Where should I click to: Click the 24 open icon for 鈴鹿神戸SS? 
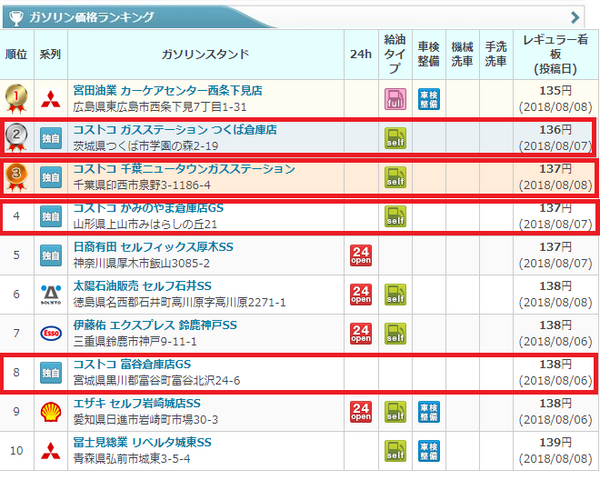pyautogui.click(x=360, y=334)
